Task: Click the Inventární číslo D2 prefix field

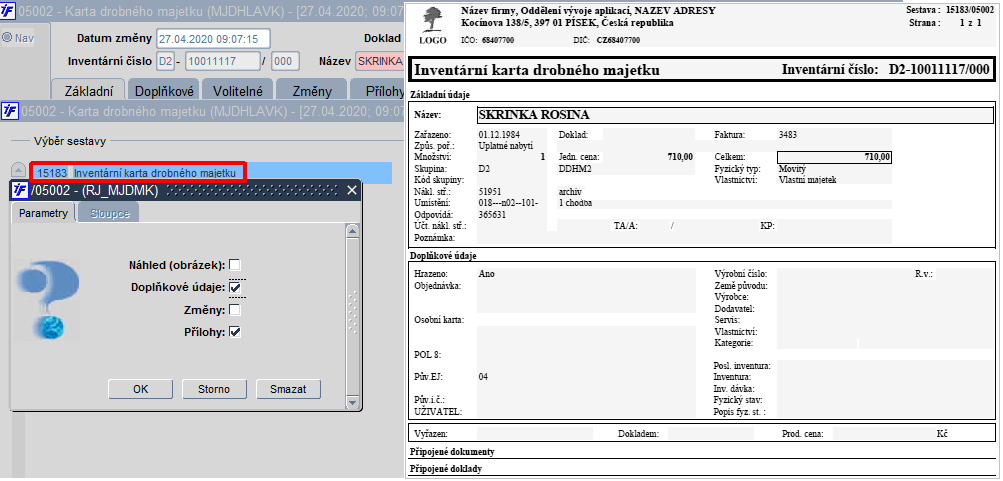Action: (165, 61)
